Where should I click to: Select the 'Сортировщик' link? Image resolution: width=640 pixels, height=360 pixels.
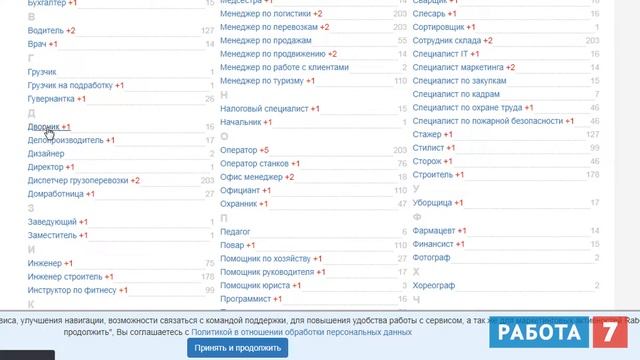click(438, 27)
